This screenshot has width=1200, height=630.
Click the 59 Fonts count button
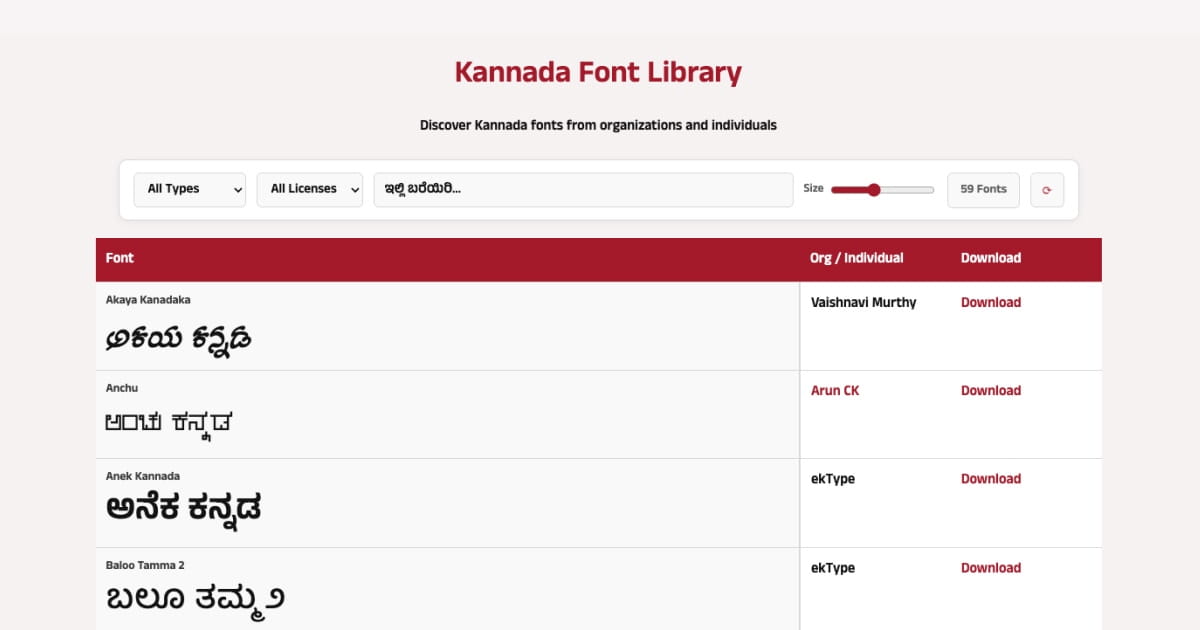[983, 189]
